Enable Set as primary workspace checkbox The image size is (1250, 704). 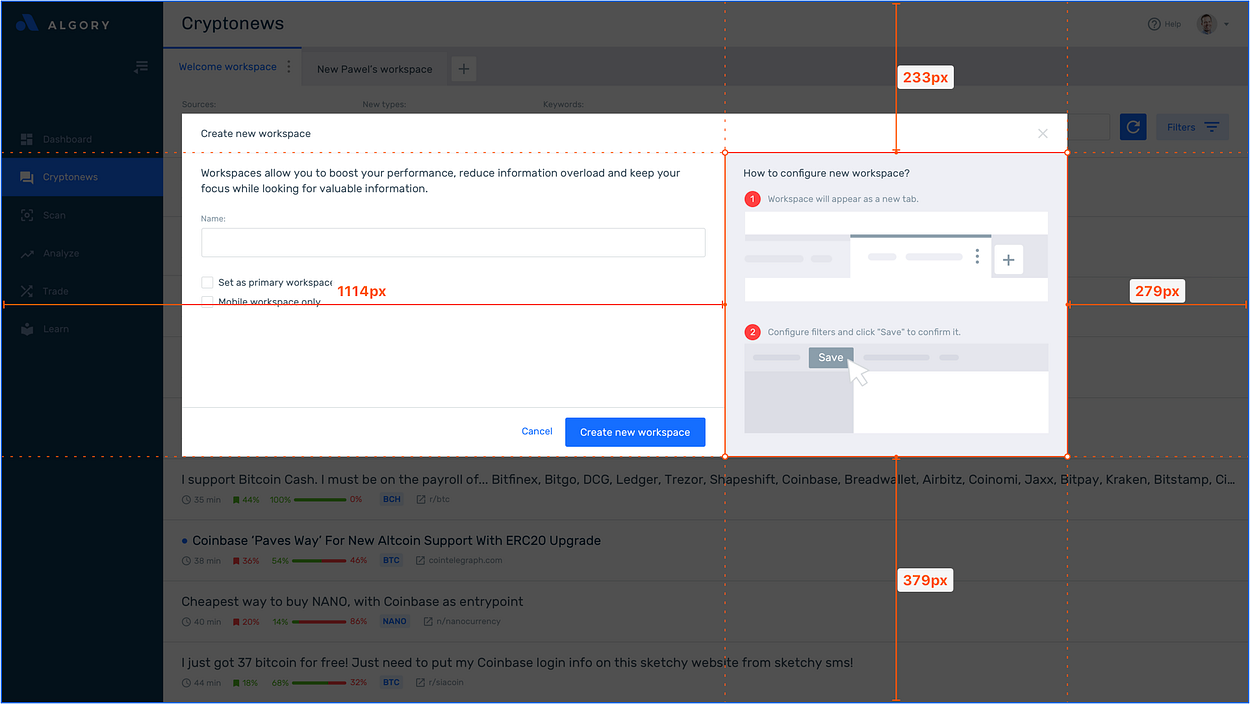207,283
